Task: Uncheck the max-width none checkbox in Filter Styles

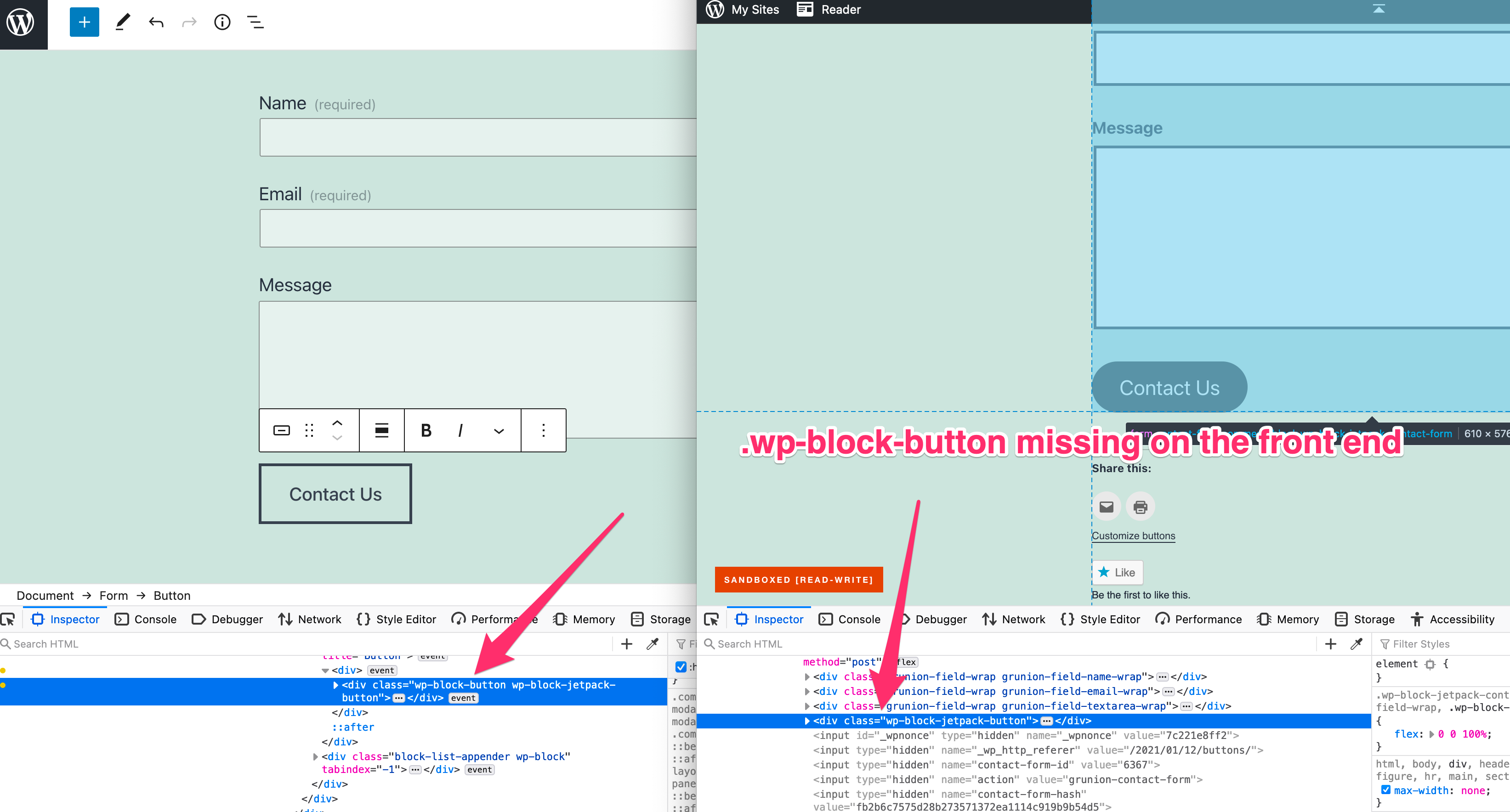Action: tap(1386, 789)
